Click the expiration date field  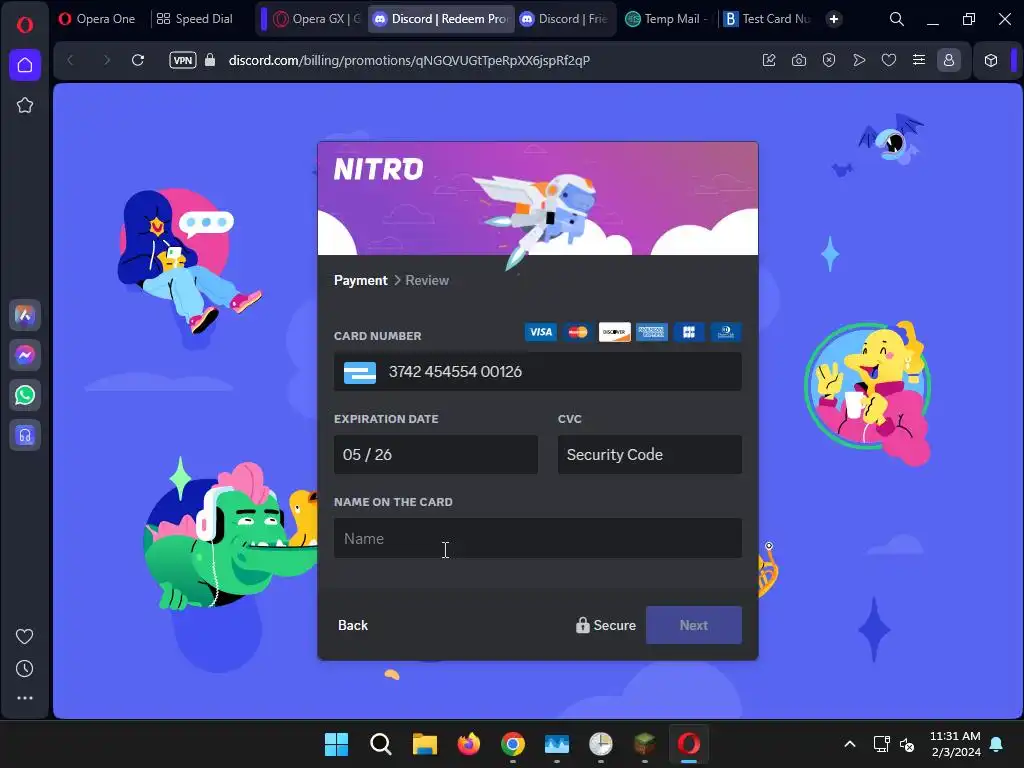436,455
